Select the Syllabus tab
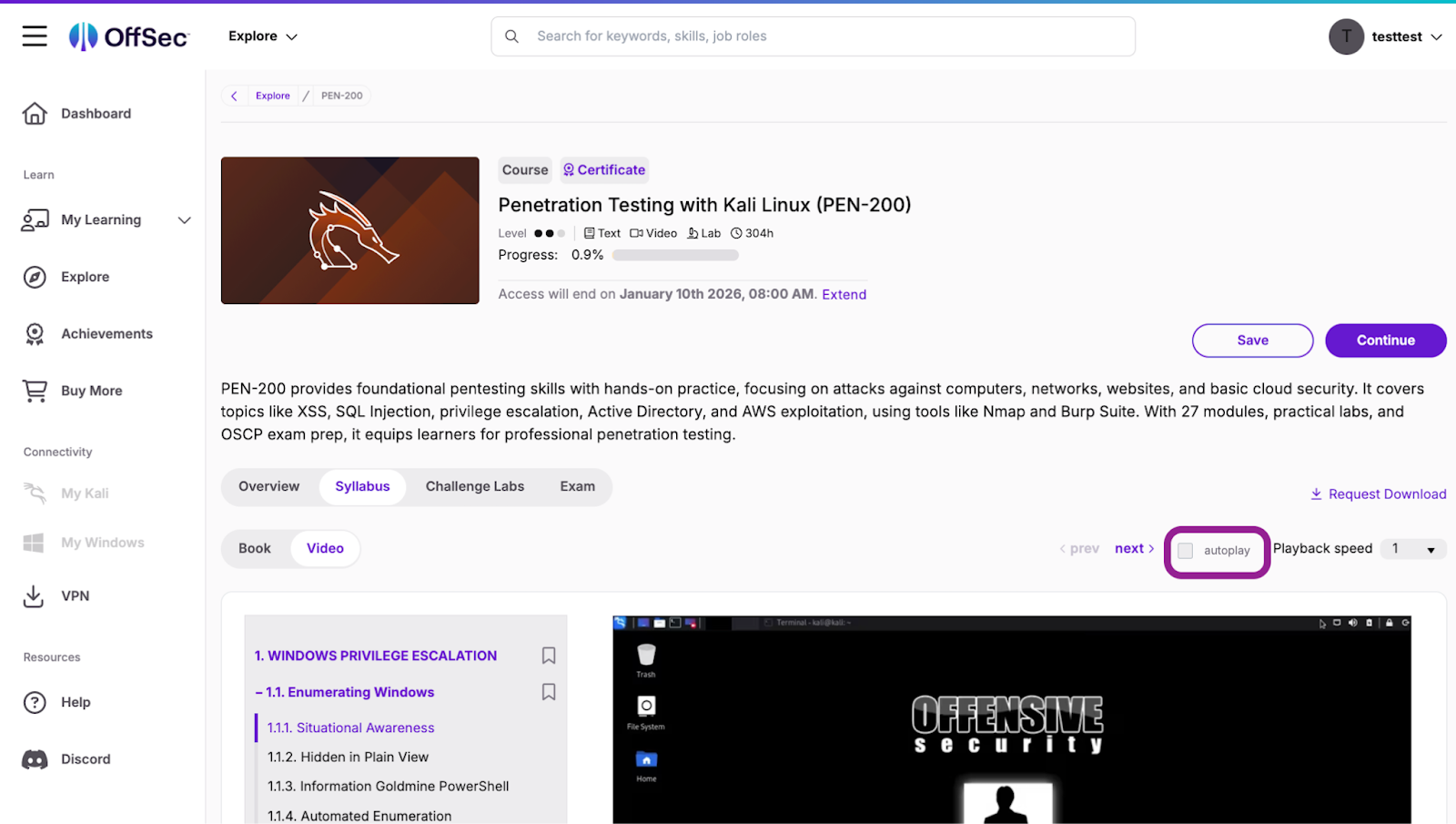Screen dimensions: 1456x824 tap(362, 486)
